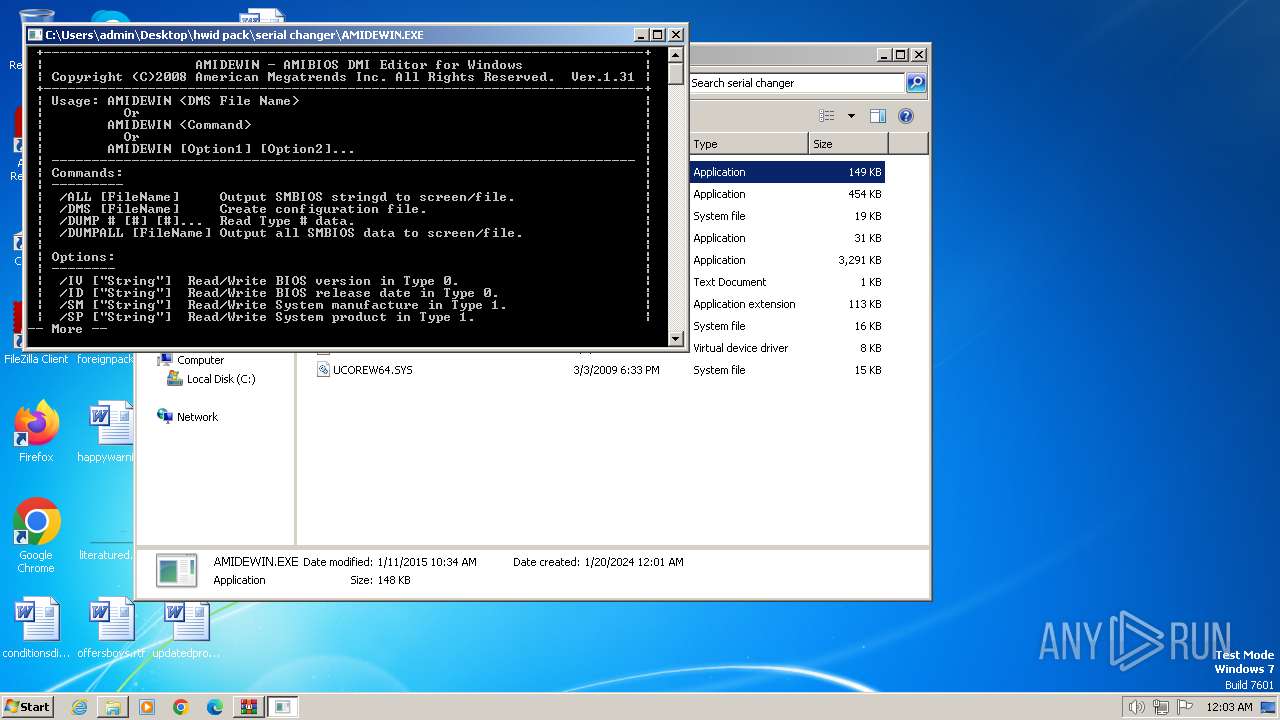Click the console scrollbar down arrow
This screenshot has height=720, width=1280.
(676, 338)
